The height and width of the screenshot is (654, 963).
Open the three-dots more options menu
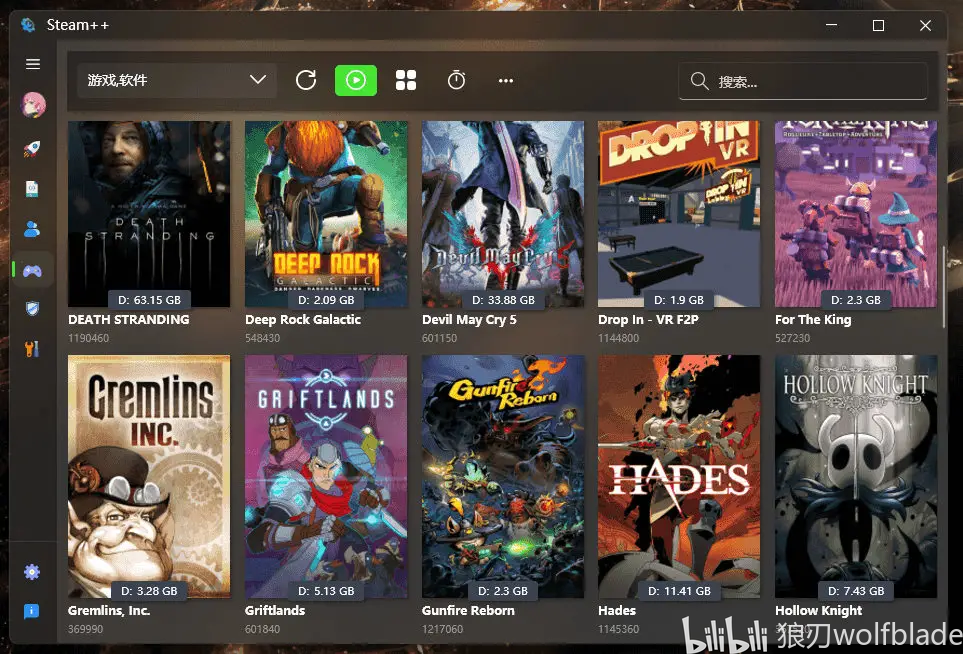(x=505, y=80)
